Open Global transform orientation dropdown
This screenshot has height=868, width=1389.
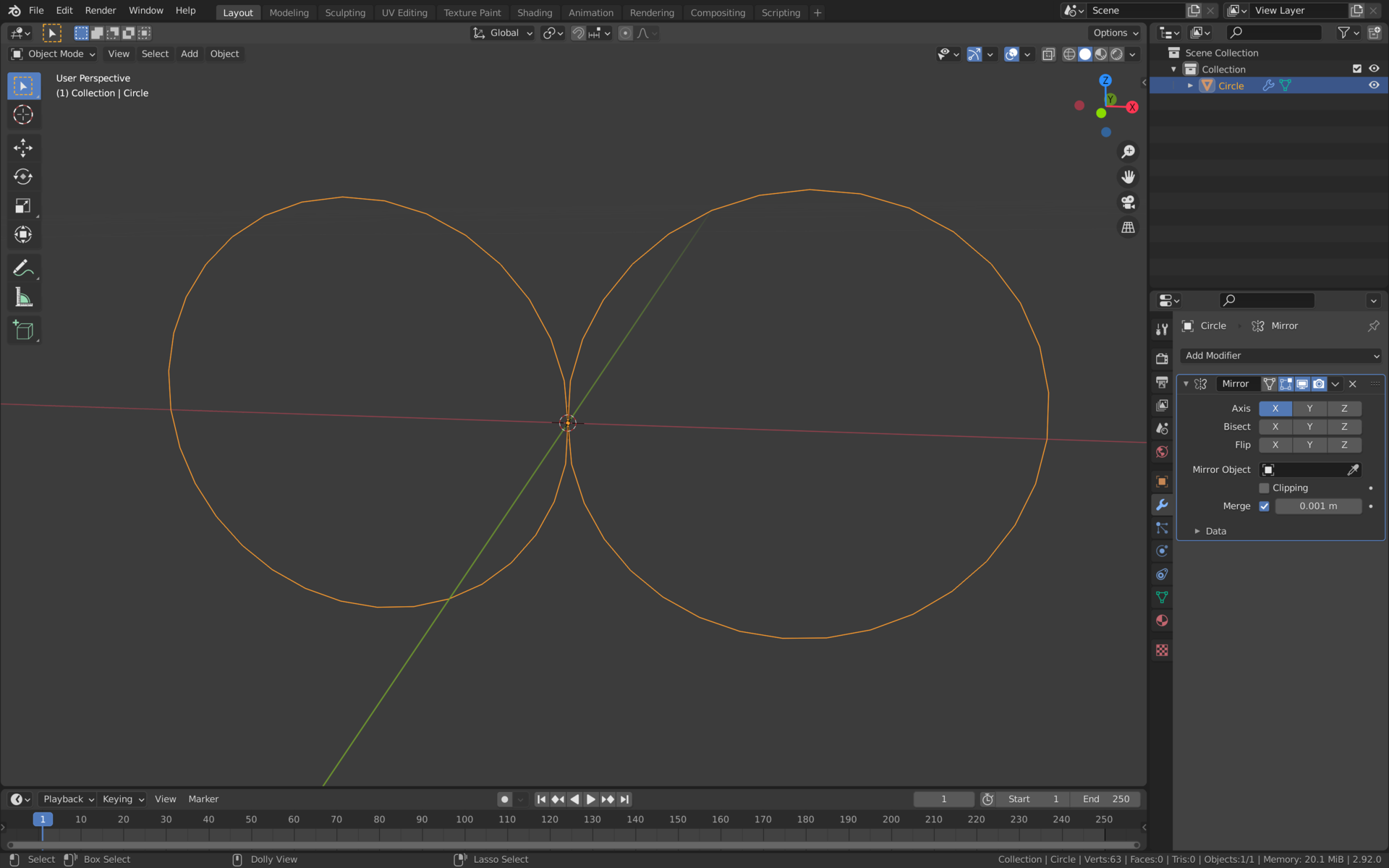503,33
